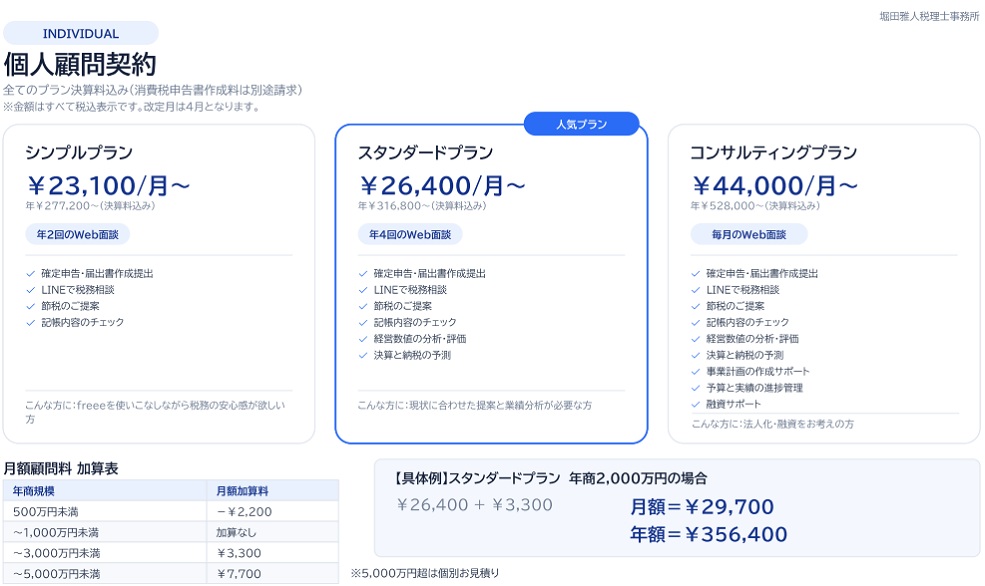The image size is (985, 586).
Task: Click シンプルプラン checkmark beside 確定申告・届出書作成提出
Action: pyautogui.click(x=30, y=274)
